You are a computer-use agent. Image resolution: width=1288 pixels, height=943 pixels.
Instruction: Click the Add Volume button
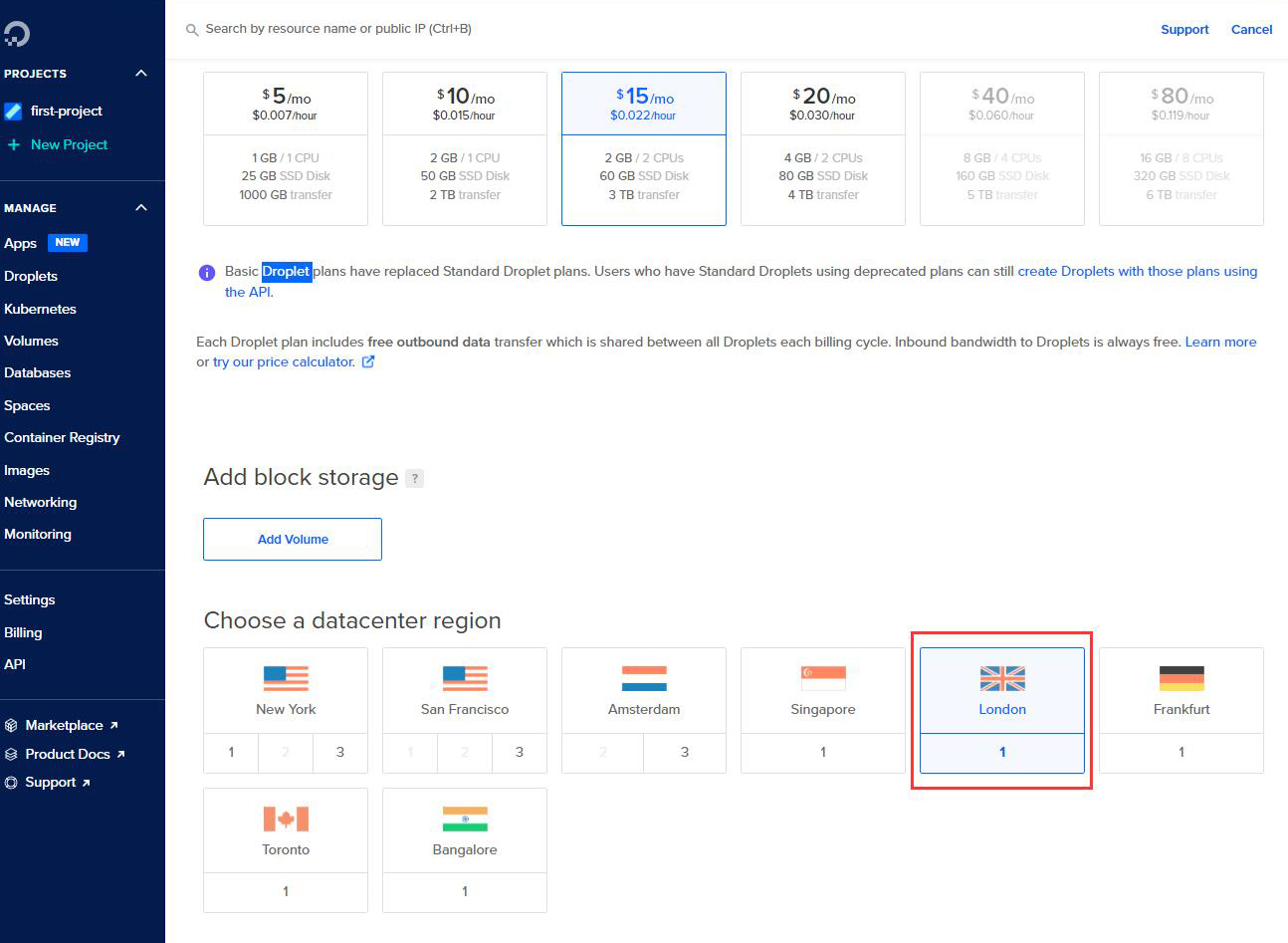tap(293, 539)
